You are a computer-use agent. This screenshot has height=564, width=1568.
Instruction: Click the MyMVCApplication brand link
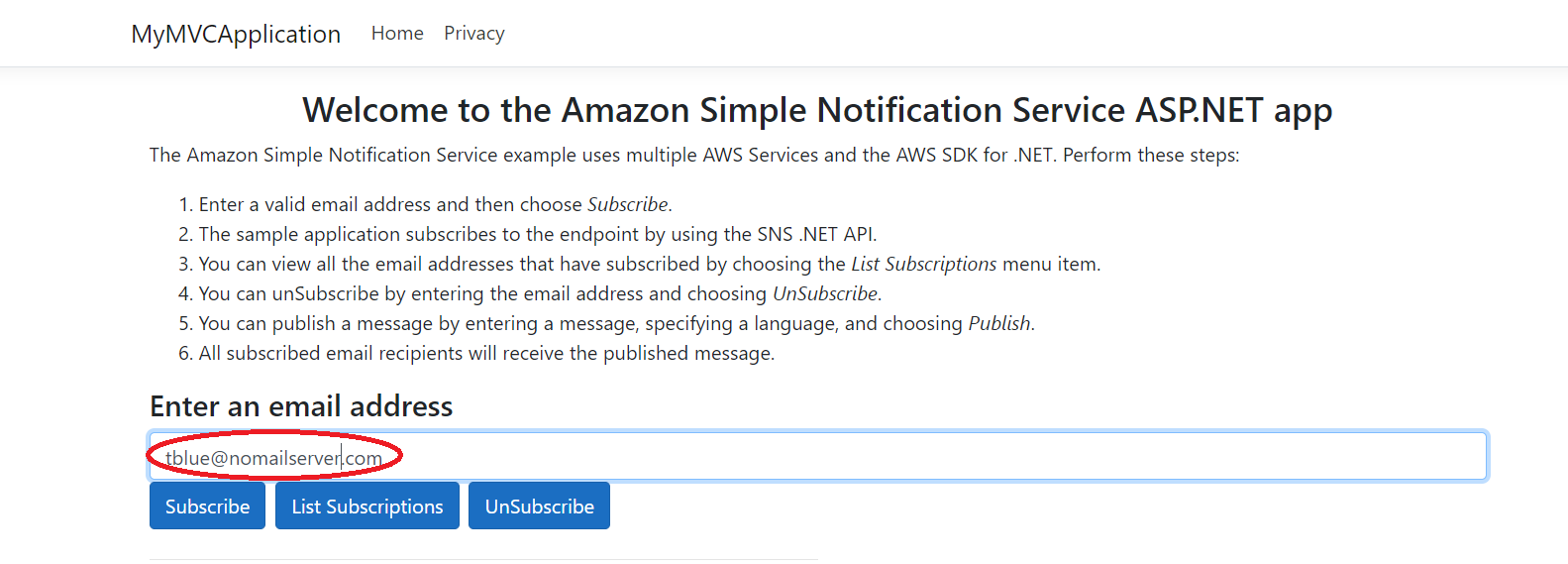pos(236,34)
